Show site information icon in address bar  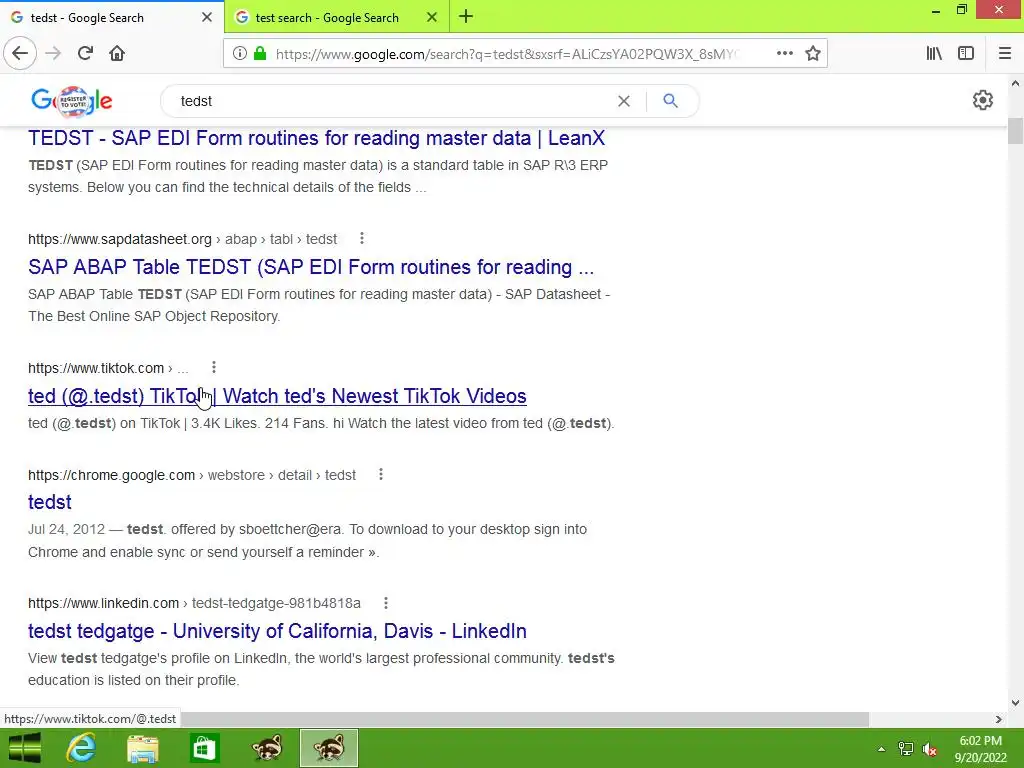point(240,54)
